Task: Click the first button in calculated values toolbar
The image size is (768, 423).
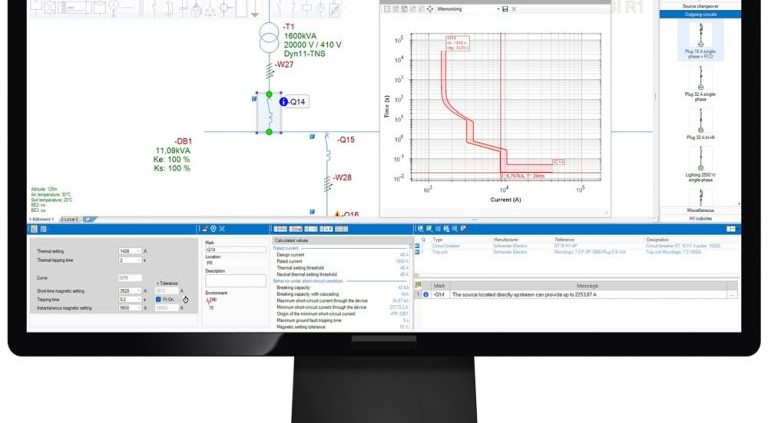Action: point(280,229)
